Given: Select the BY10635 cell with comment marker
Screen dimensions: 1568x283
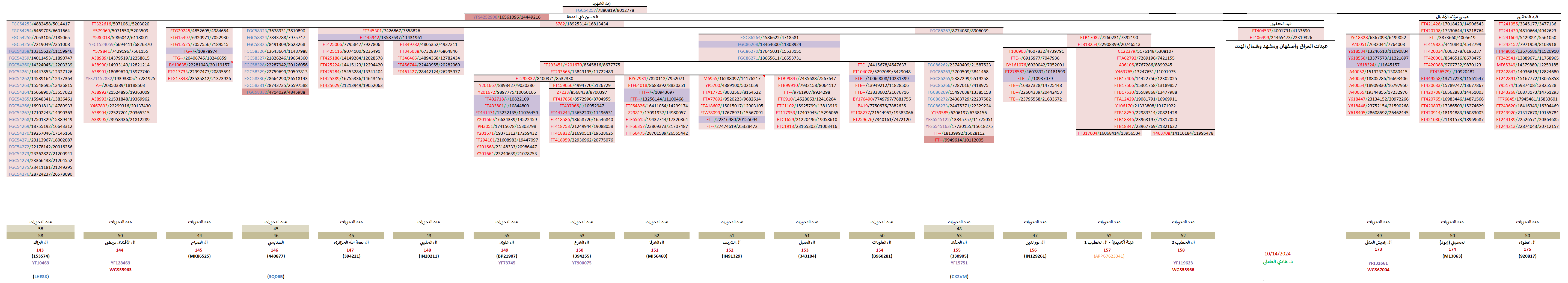Looking at the screenshot, I should [x=199, y=65].
